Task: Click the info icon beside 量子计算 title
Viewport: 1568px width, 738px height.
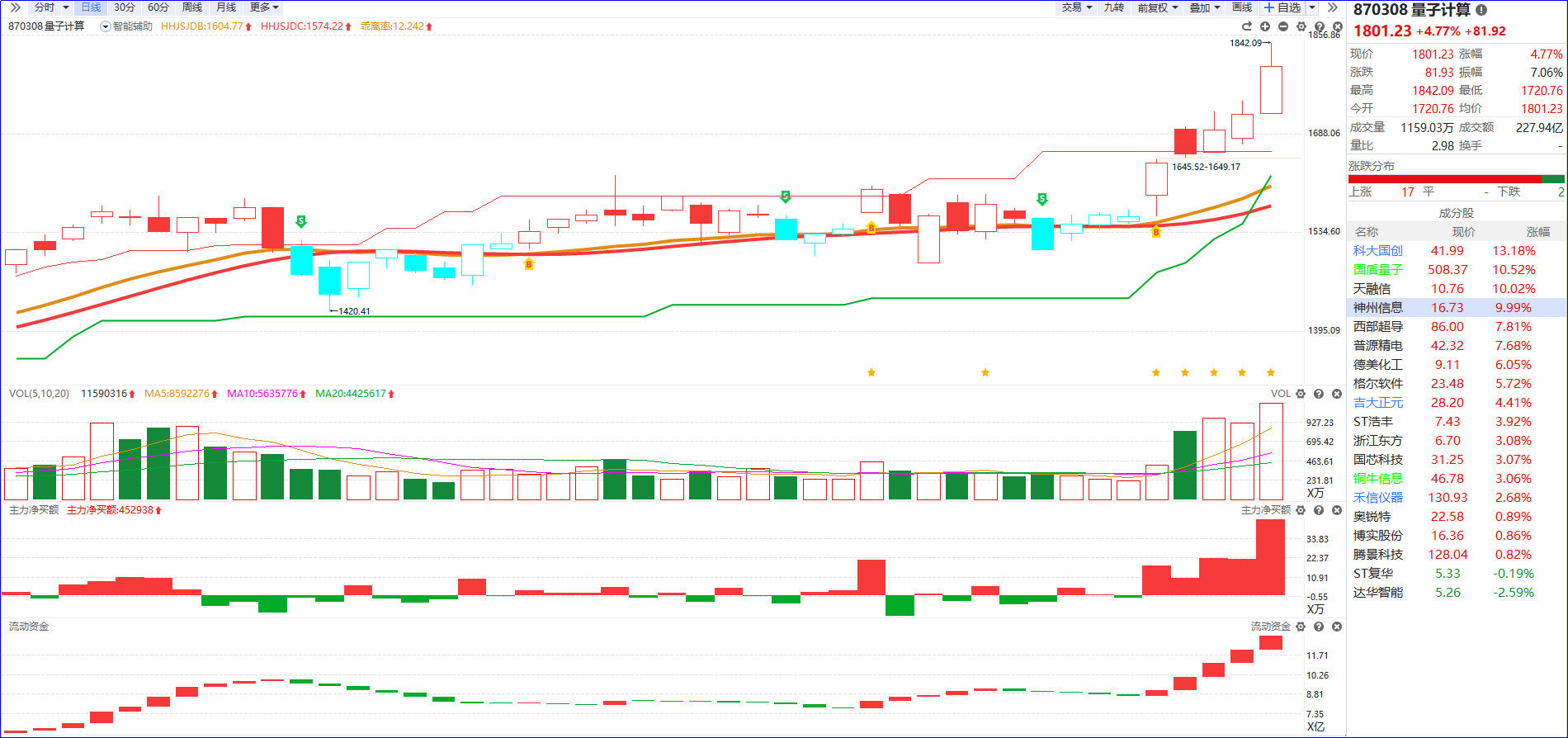Action: click(x=1481, y=10)
